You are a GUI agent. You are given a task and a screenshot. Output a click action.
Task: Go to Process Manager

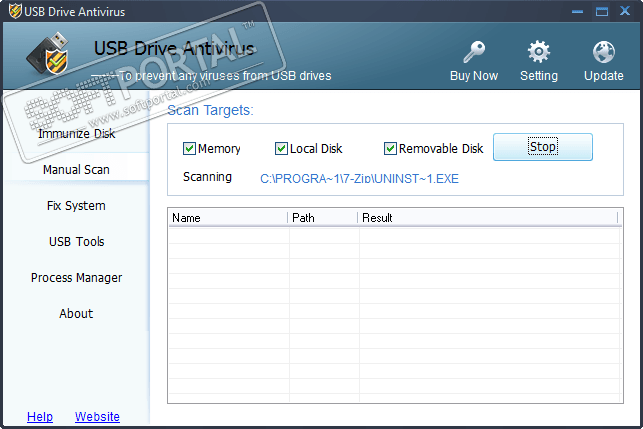pyautogui.click(x=76, y=278)
